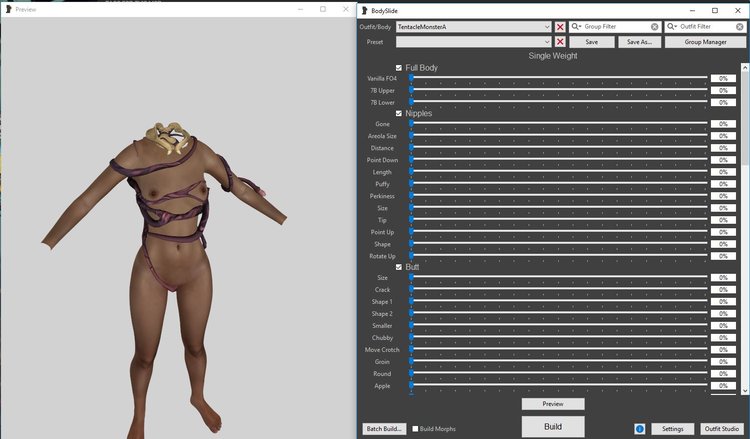The image size is (750, 439).
Task: Uncheck the Full Body category checkbox
Action: point(398,68)
